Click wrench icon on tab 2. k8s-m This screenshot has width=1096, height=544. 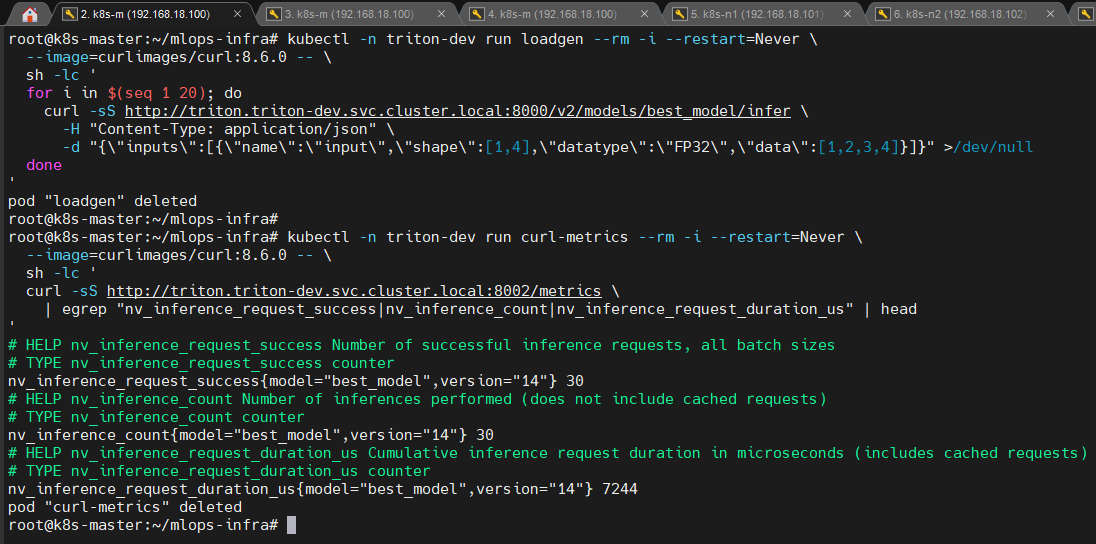(69, 14)
